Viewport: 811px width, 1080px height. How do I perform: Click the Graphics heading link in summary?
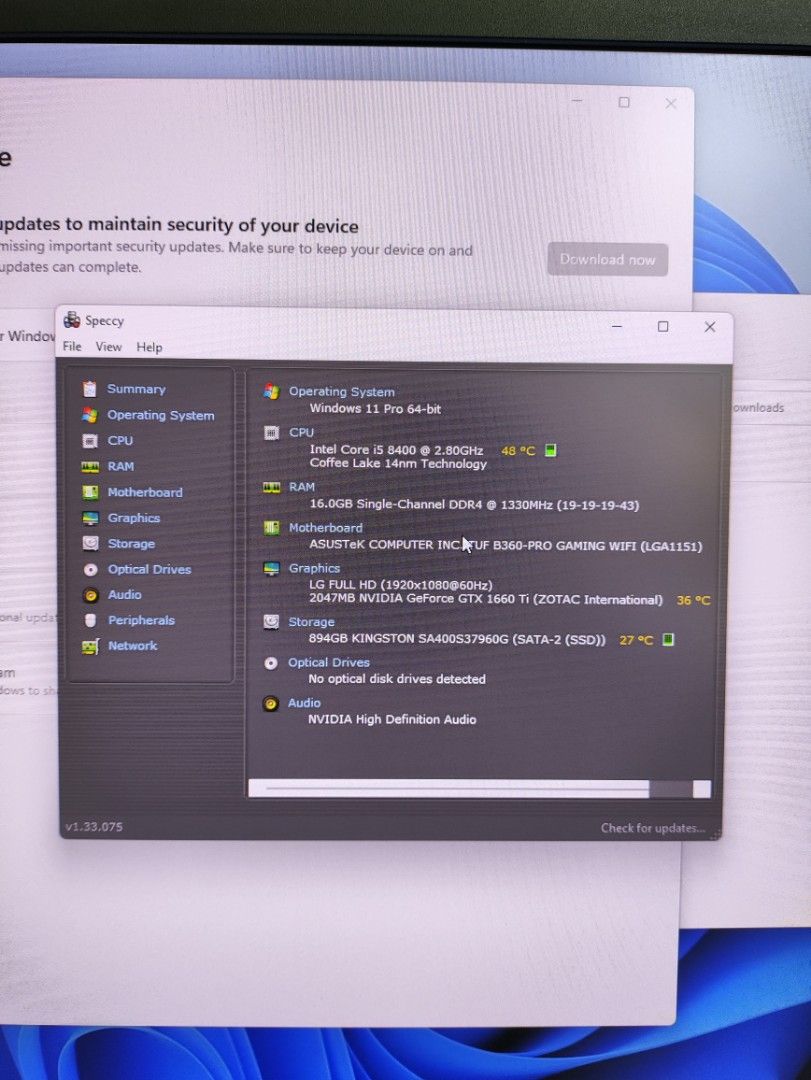tap(314, 568)
